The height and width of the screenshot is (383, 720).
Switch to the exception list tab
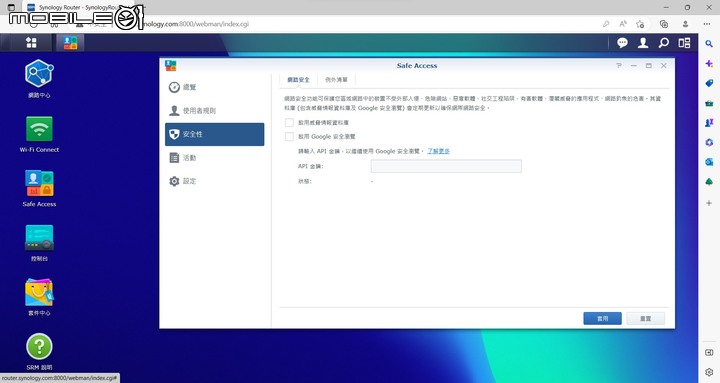pos(336,80)
